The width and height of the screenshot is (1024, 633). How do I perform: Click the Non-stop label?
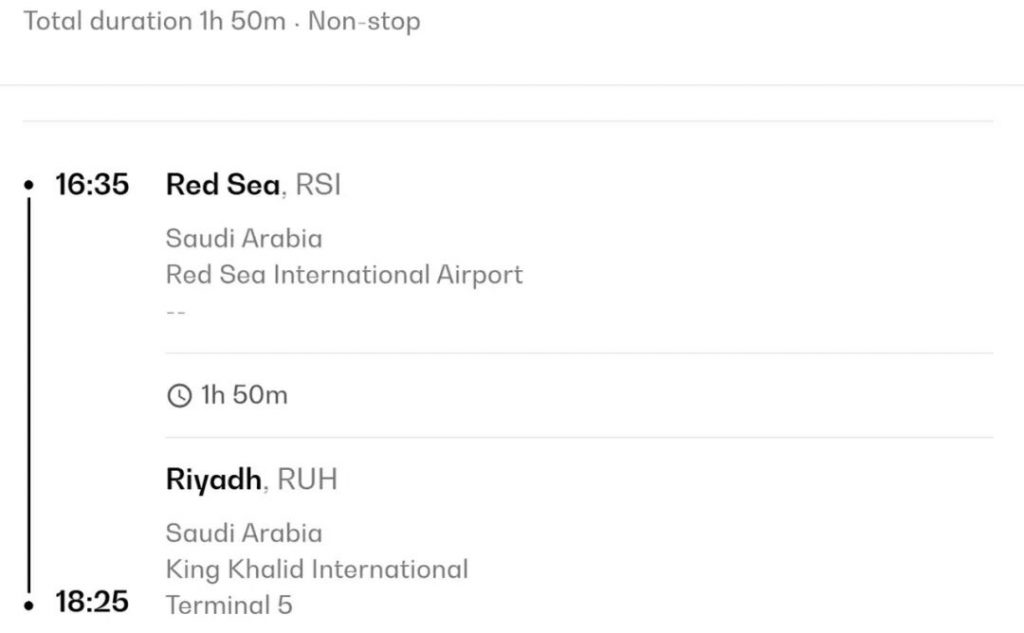click(364, 21)
